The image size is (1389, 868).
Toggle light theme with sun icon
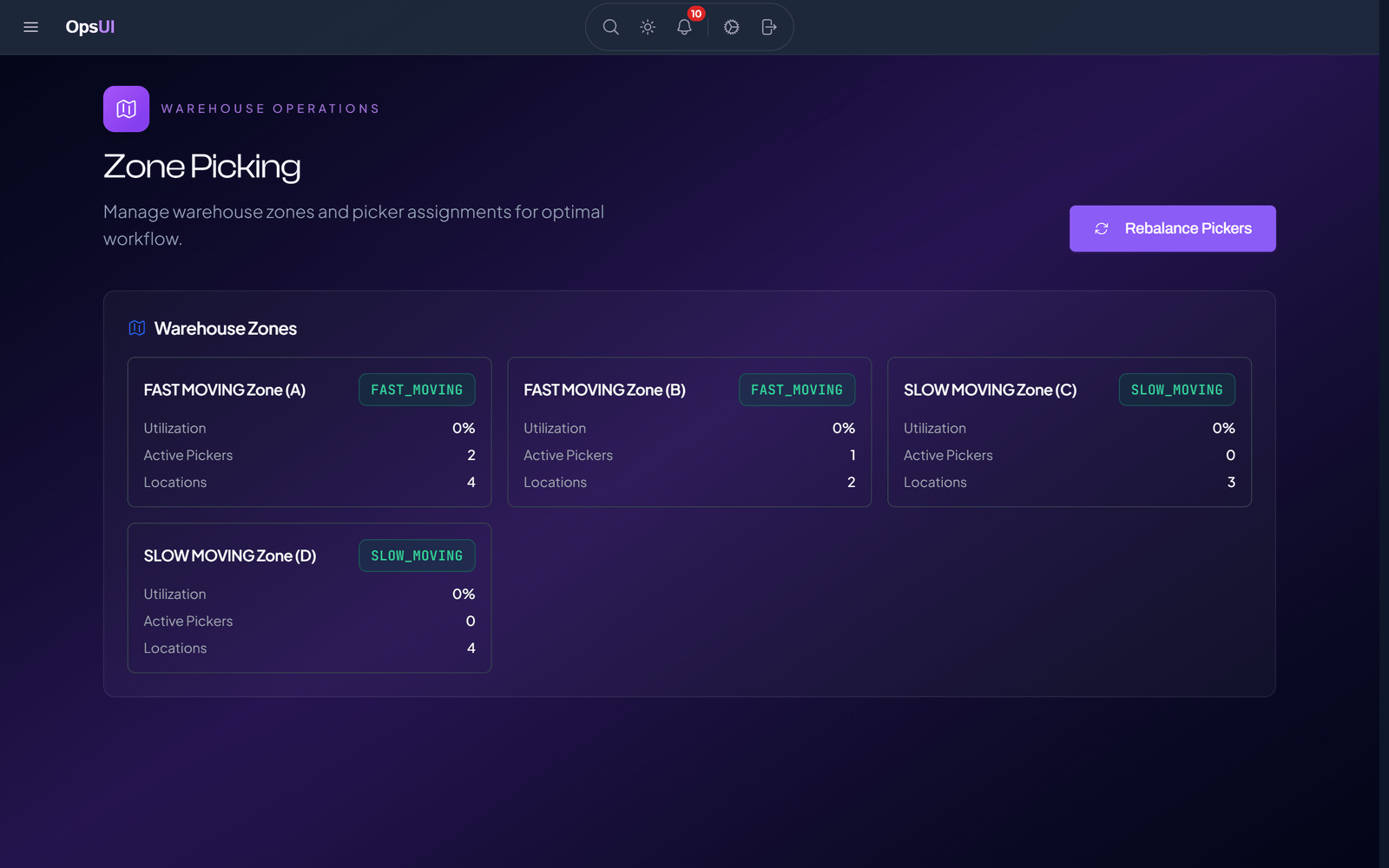click(648, 27)
